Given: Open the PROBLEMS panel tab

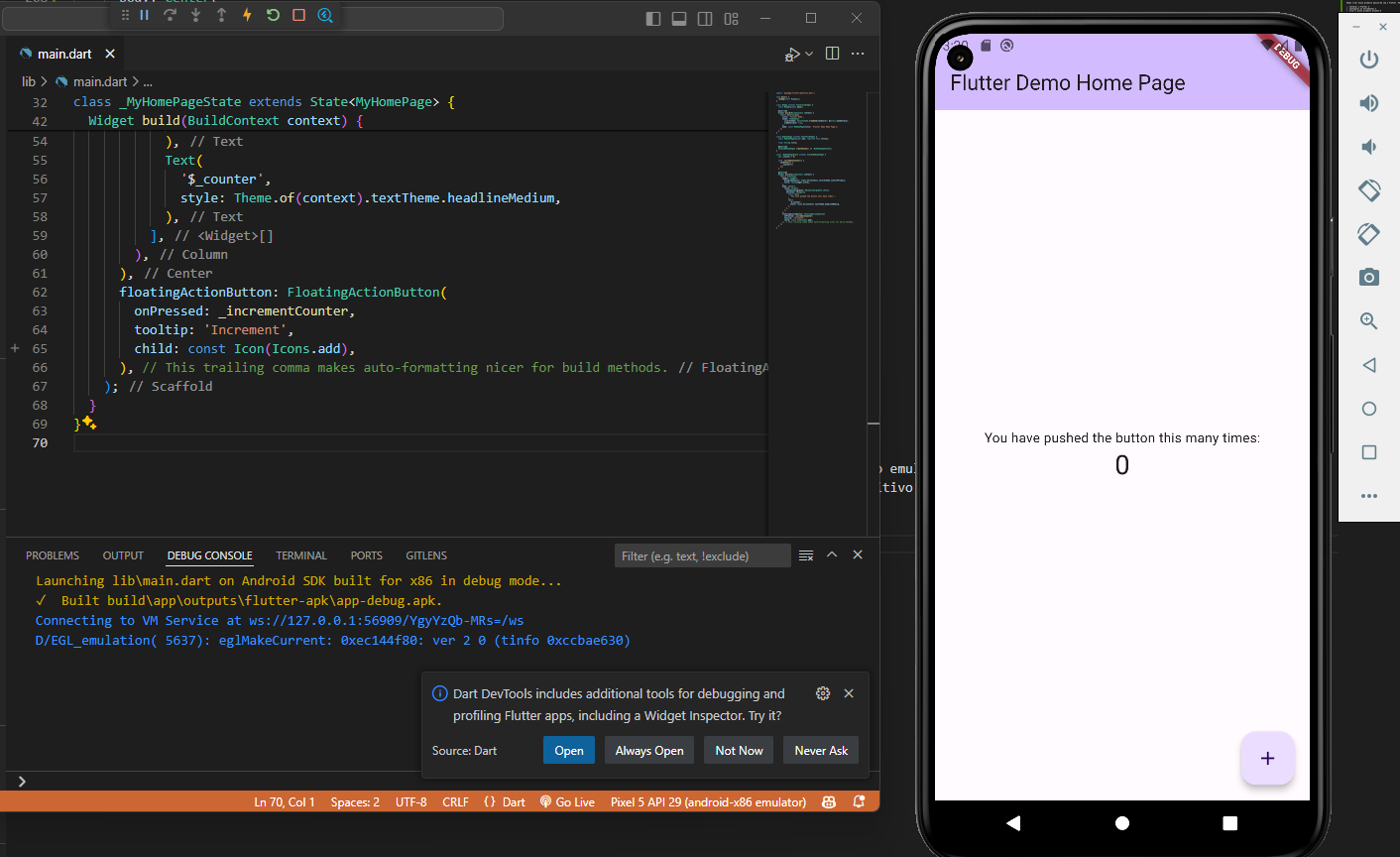Looking at the screenshot, I should [53, 555].
